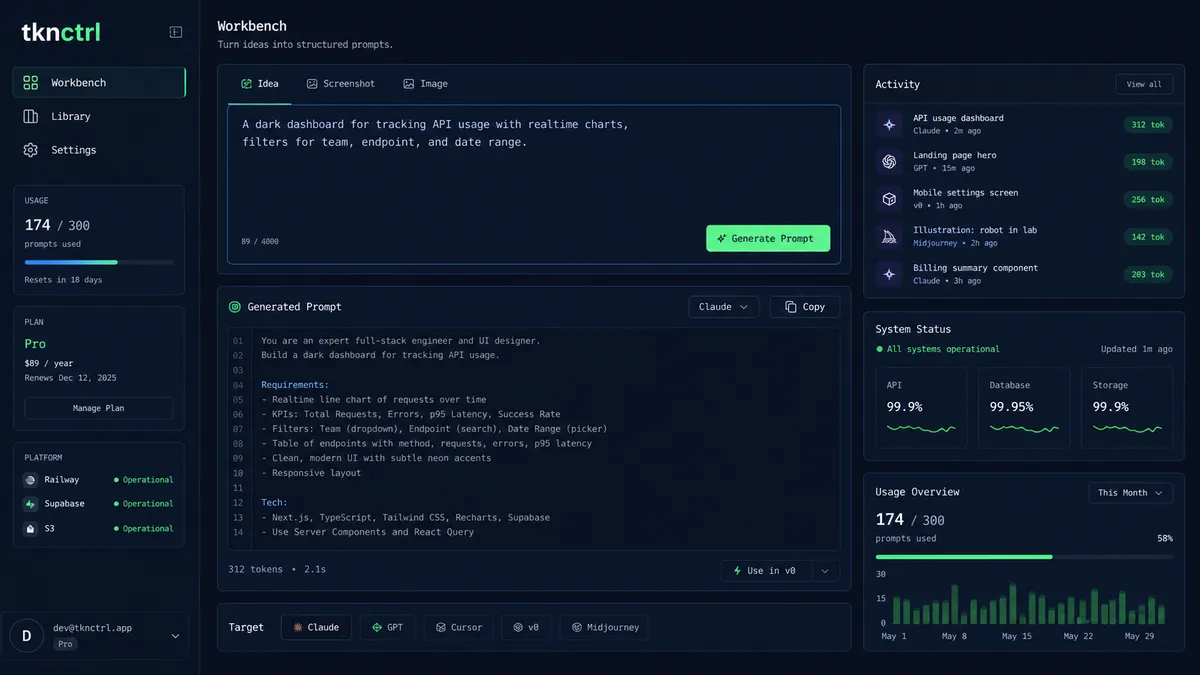Screen dimensions: 1200x675
Task: Collapse the sidebar with panel icon
Action: point(176,32)
